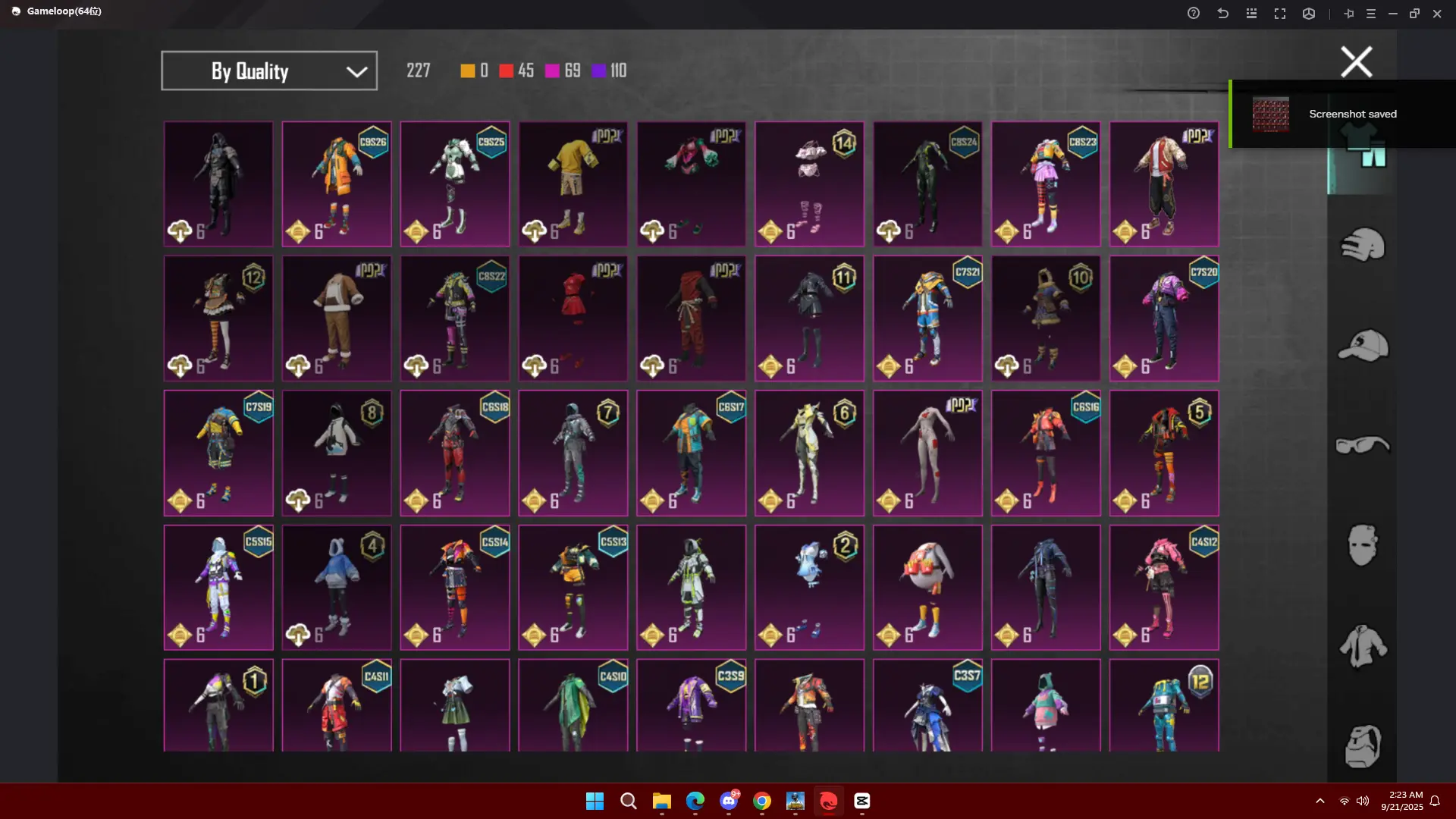Close the inventory with X button

coord(1356,62)
